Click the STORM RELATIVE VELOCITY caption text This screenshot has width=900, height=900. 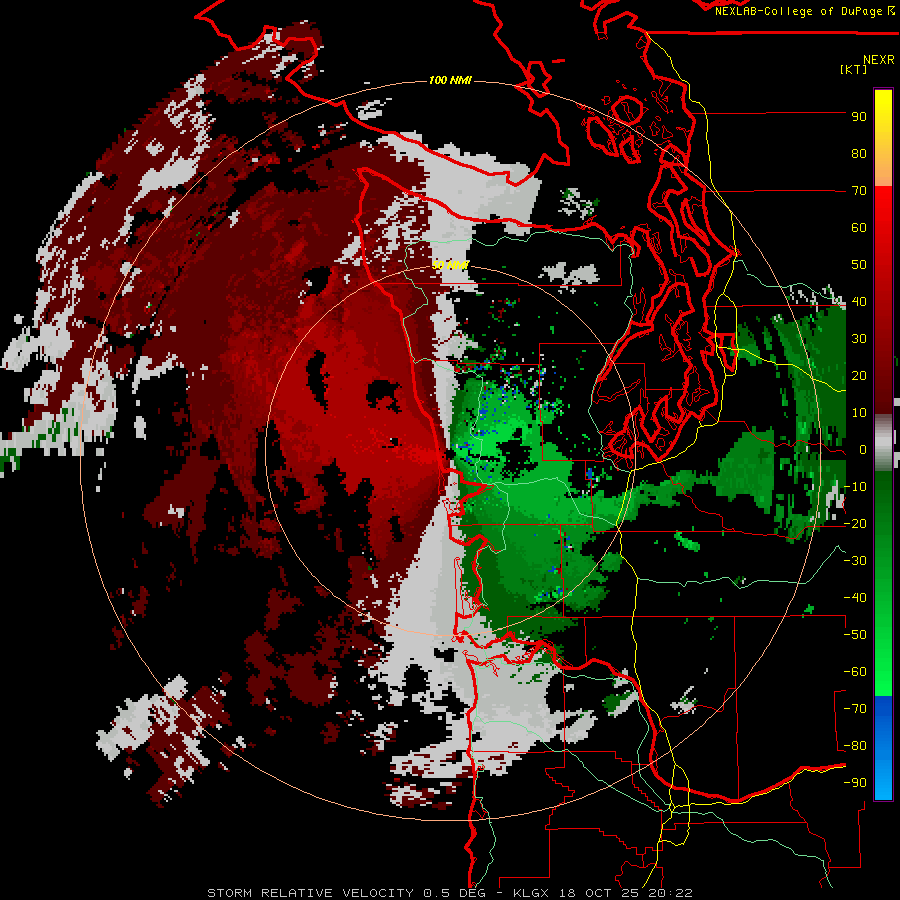click(310, 893)
